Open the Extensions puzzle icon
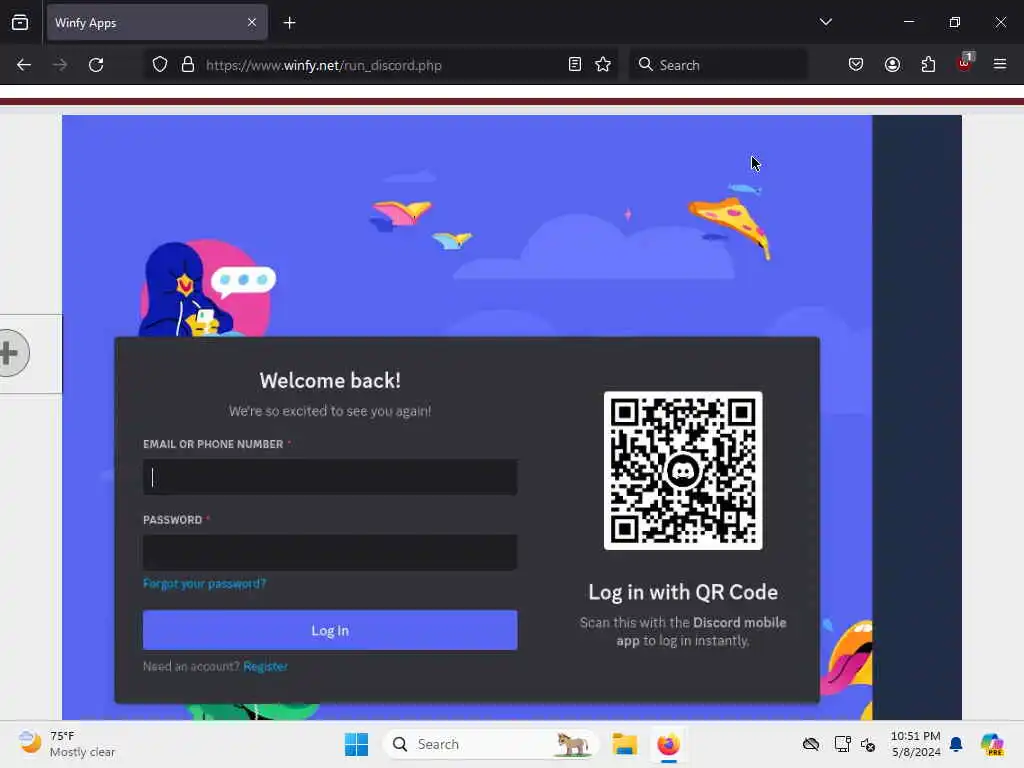This screenshot has width=1024, height=768. [x=928, y=65]
